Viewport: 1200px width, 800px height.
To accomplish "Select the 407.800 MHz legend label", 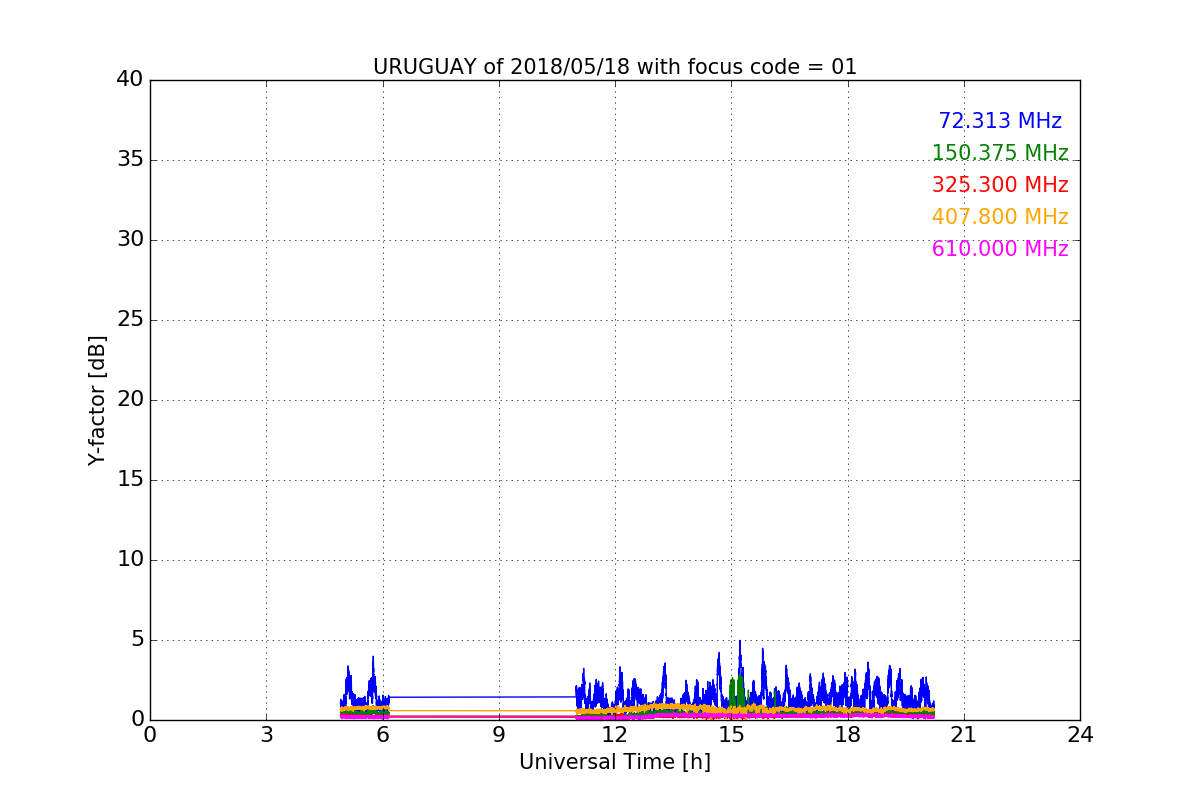I will tap(1000, 217).
